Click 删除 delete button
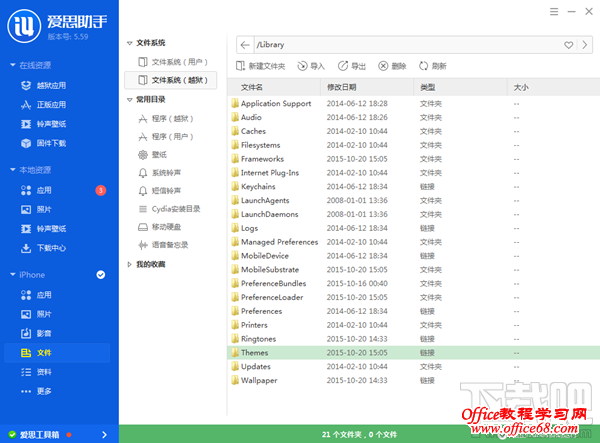 coord(392,66)
